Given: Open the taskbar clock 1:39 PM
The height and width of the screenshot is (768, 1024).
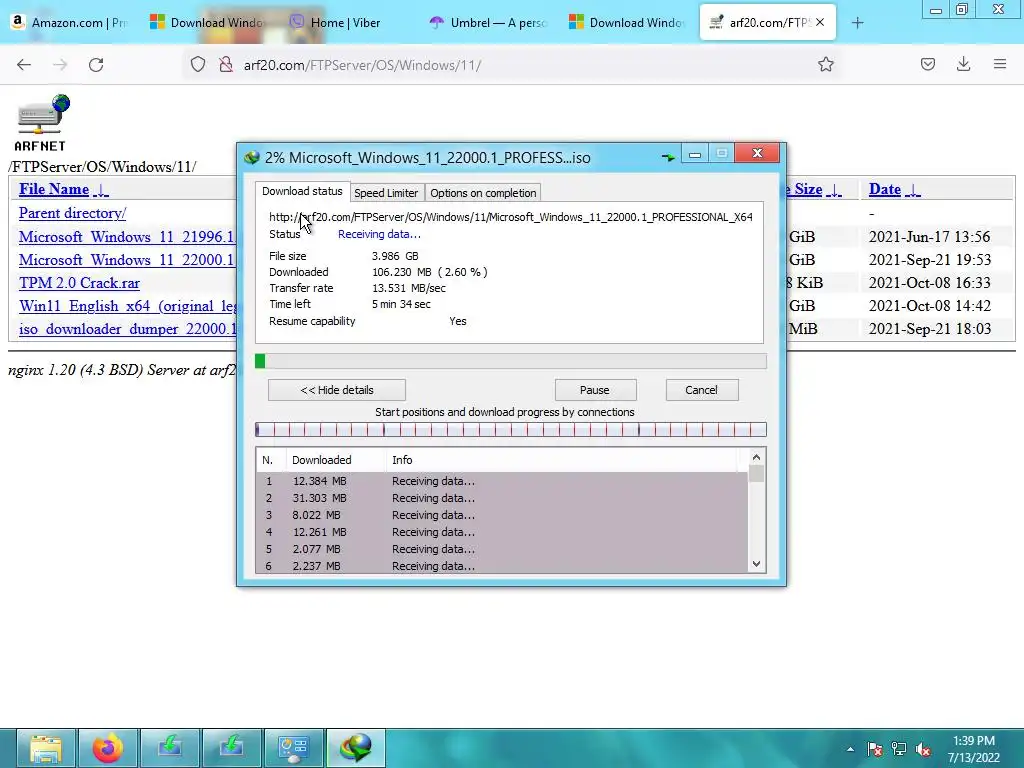Looking at the screenshot, I should click(x=974, y=749).
